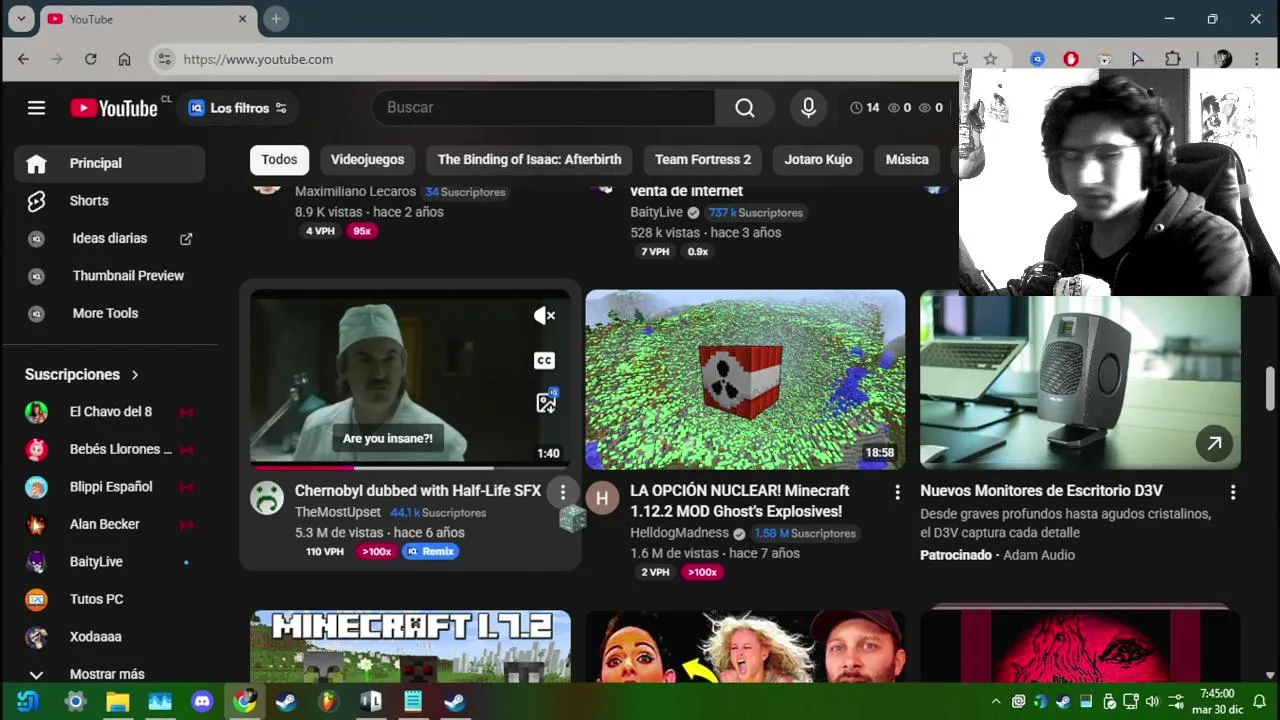
Task: Open Nuevos Monitores de Escritorio D3V title
Action: pos(1041,491)
